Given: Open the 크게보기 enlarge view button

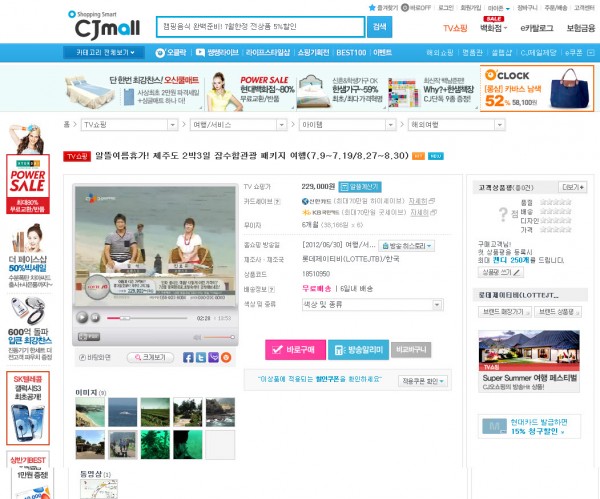Looking at the screenshot, I should (x=150, y=357).
